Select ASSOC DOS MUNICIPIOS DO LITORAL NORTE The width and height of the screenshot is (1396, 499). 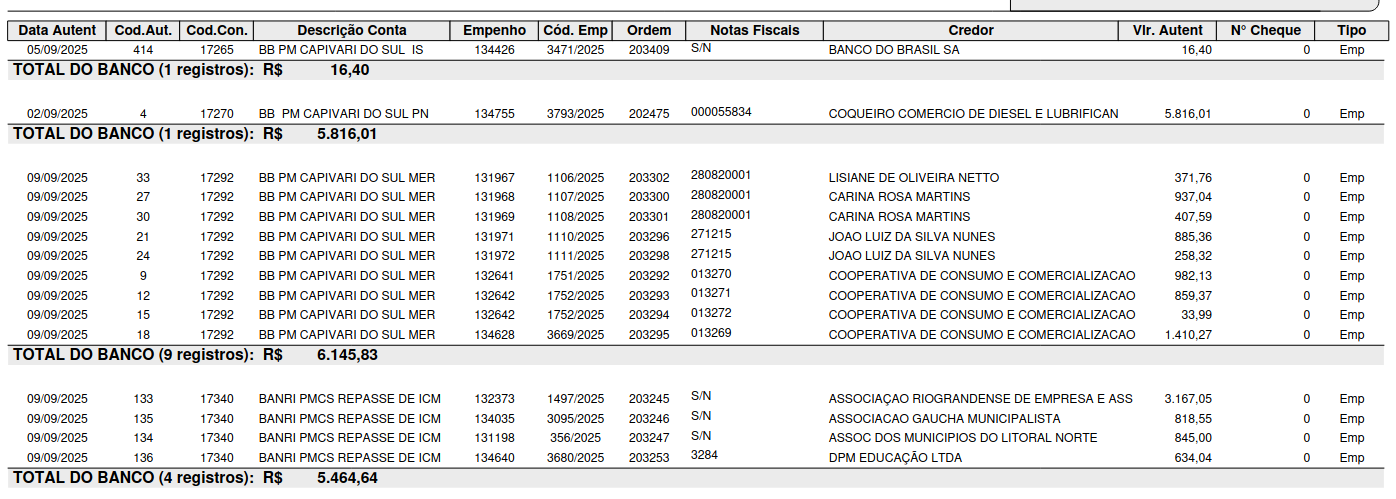(962, 438)
